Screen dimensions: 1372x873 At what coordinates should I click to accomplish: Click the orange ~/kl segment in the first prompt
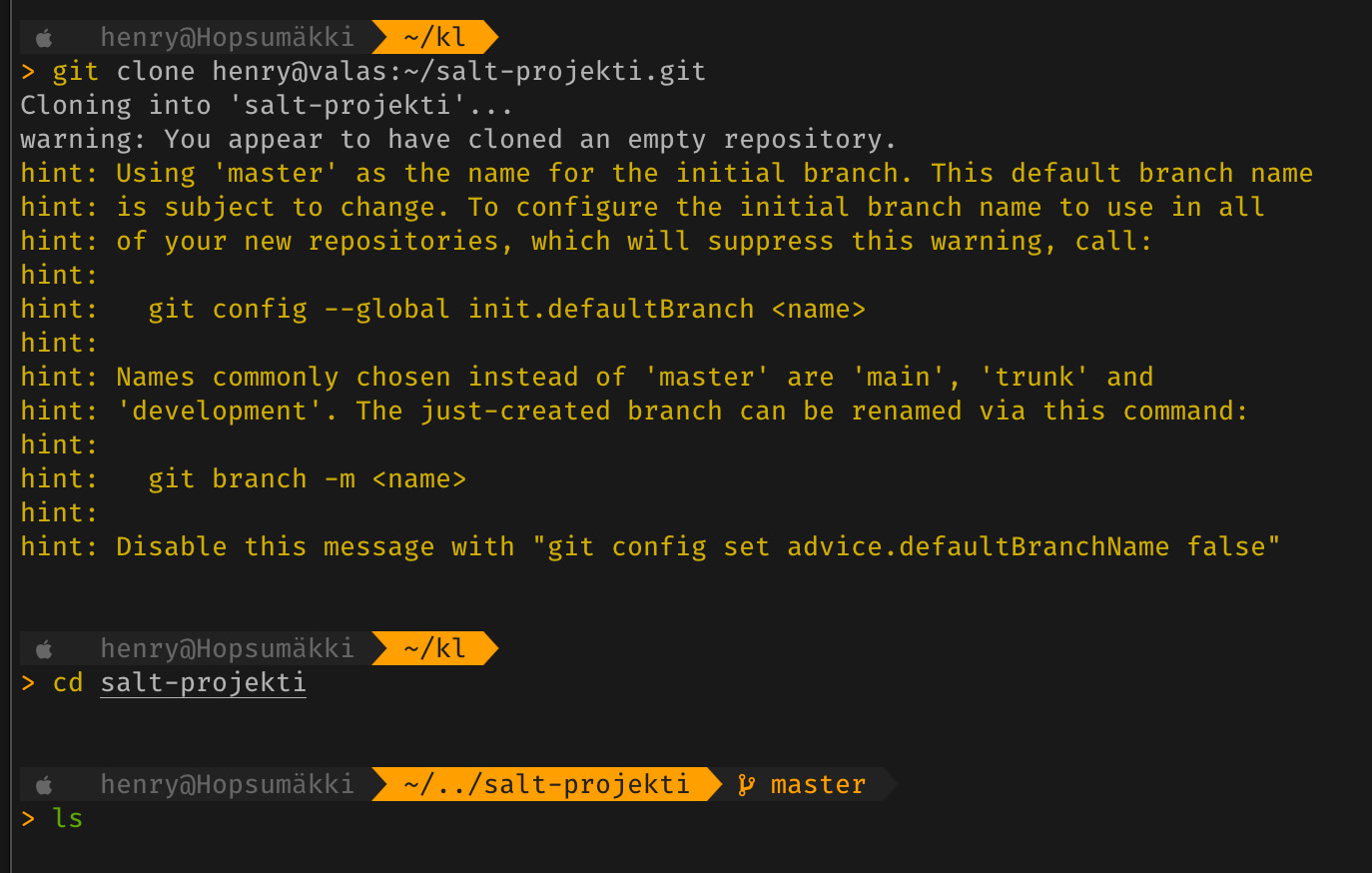434,38
